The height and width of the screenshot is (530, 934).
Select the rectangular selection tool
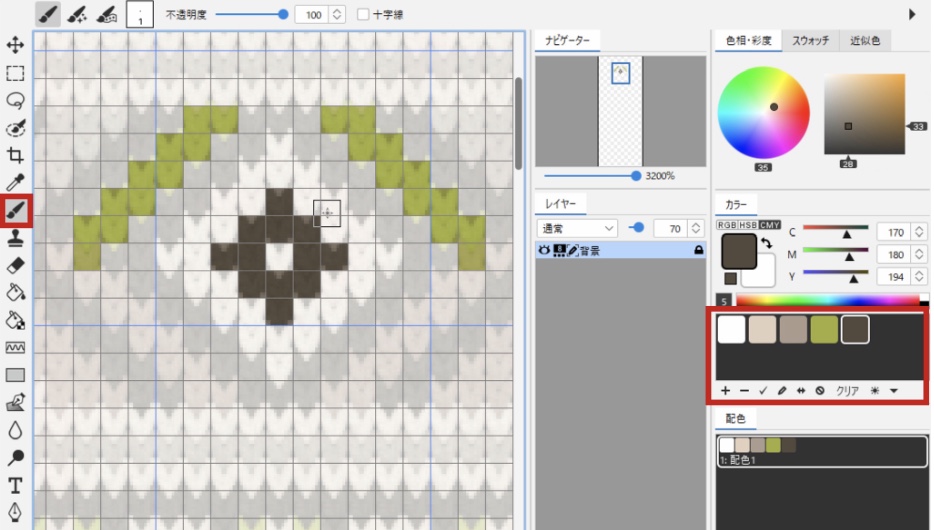tap(15, 73)
